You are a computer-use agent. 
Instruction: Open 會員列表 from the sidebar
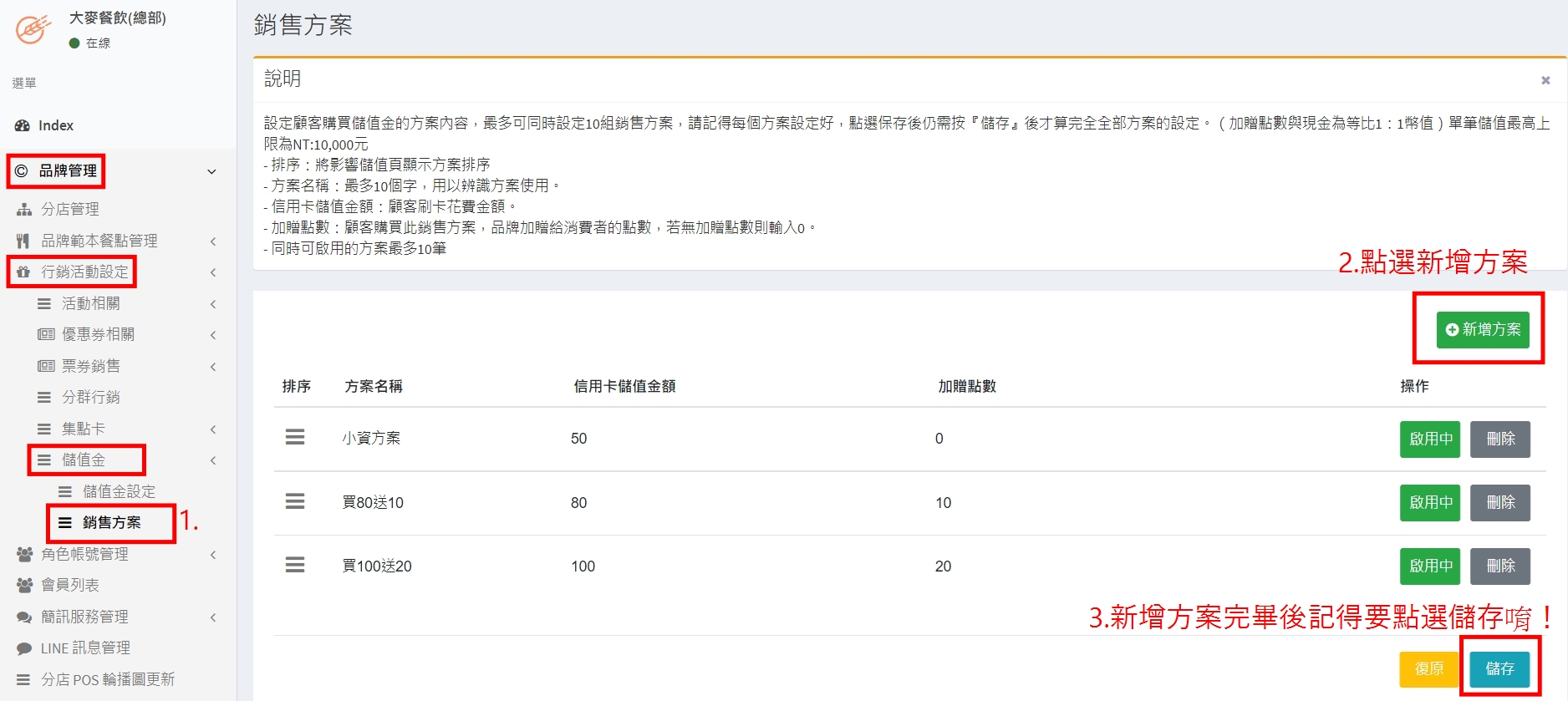click(x=70, y=585)
